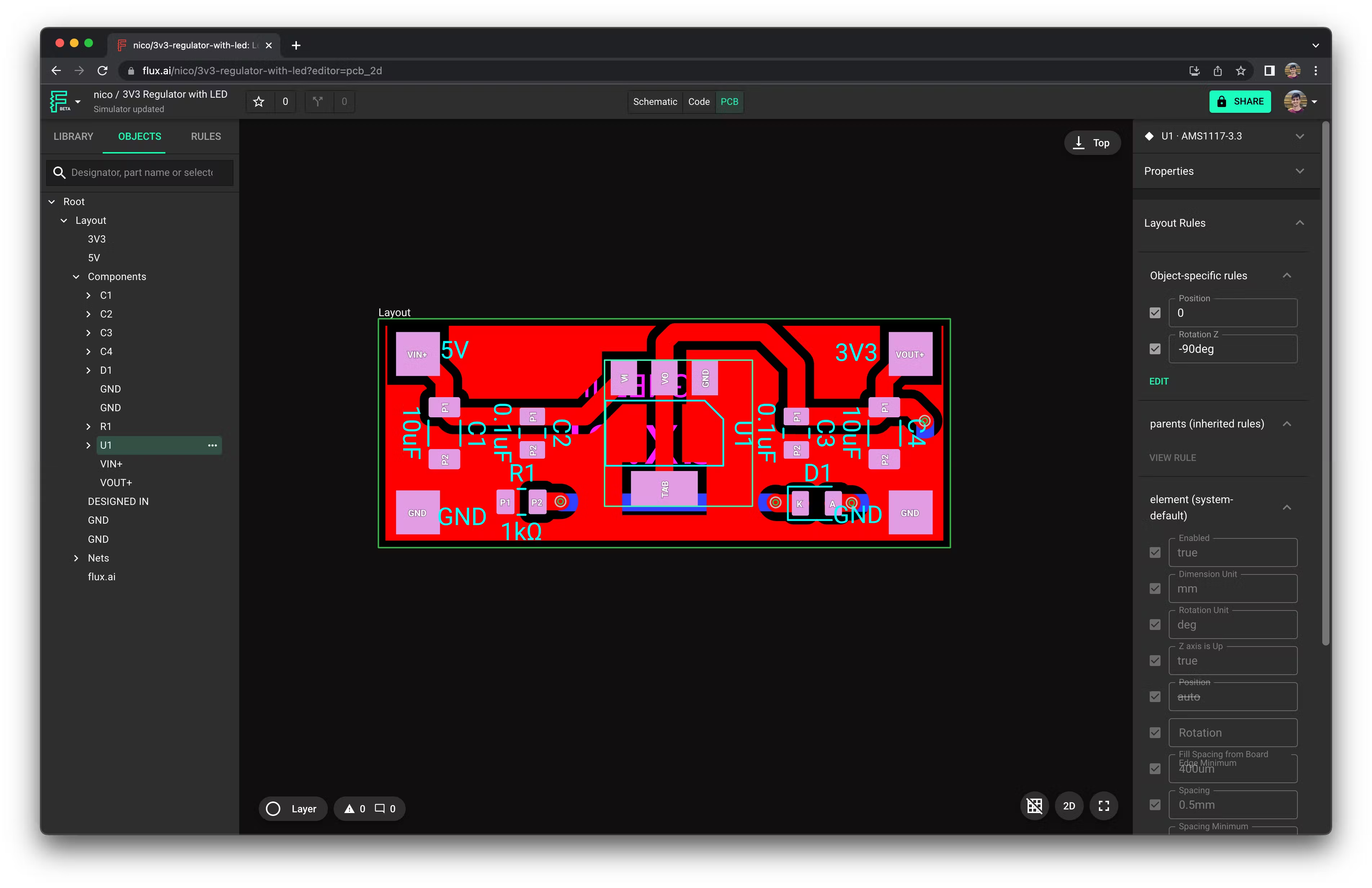Uncheck the Enabled element checkbox
This screenshot has height=888, width=1372.
[1155, 552]
